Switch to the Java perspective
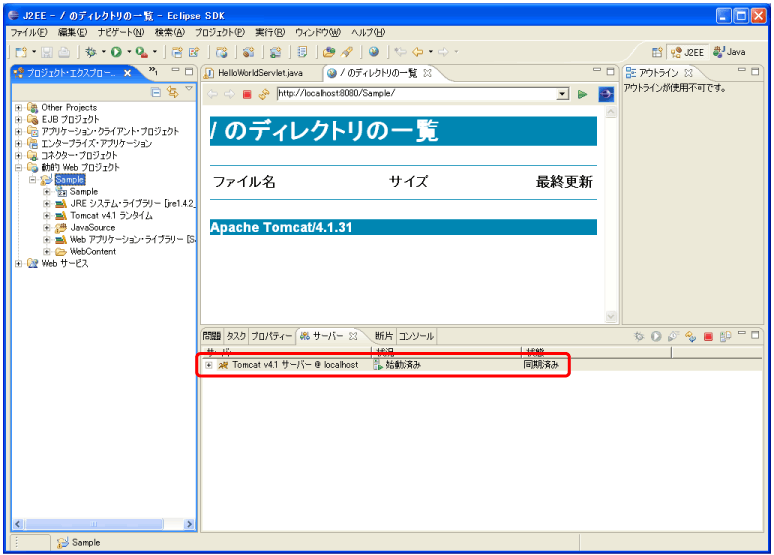Viewport: 774px width, 555px height. (729, 52)
